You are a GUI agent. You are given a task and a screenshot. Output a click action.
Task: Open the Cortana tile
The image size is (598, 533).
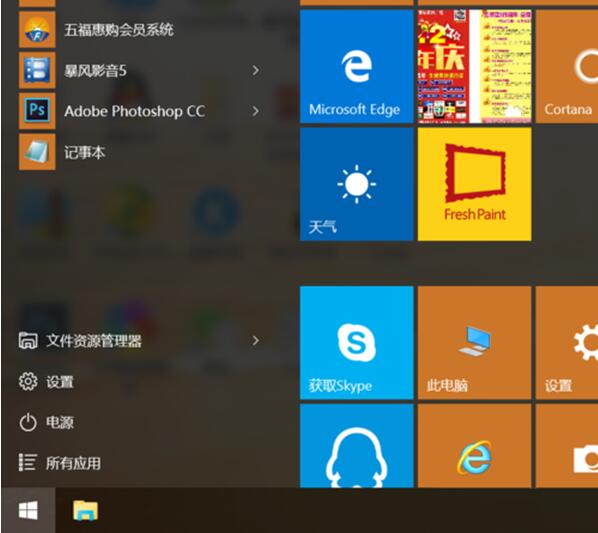567,66
